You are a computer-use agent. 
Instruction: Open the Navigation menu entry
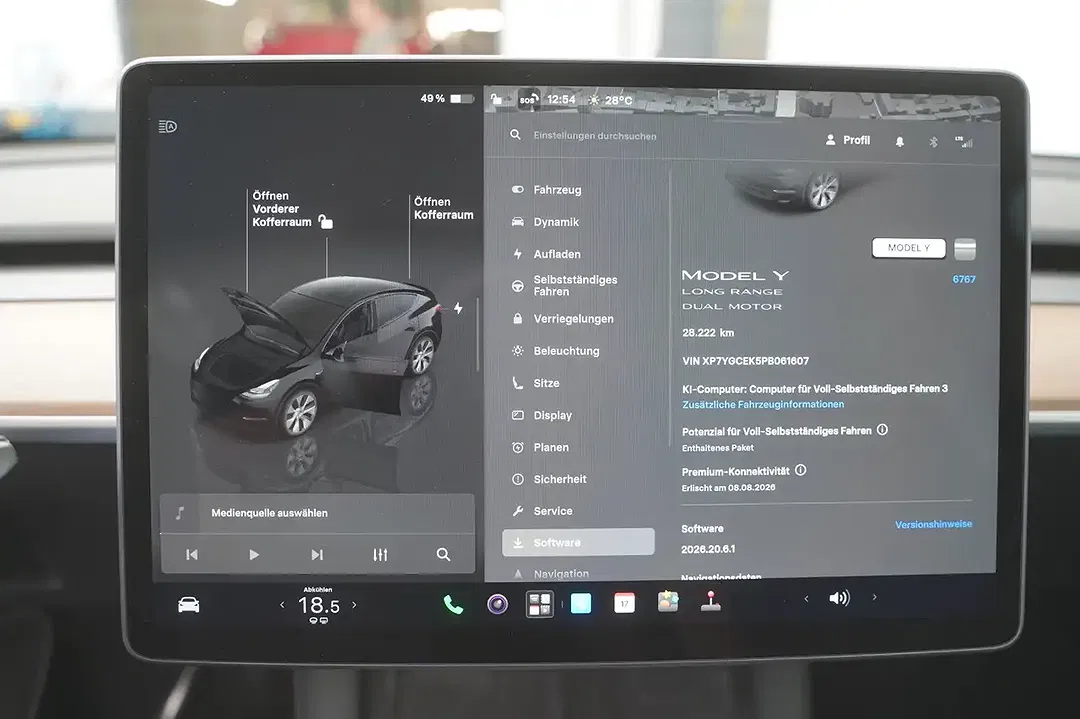pos(551,574)
